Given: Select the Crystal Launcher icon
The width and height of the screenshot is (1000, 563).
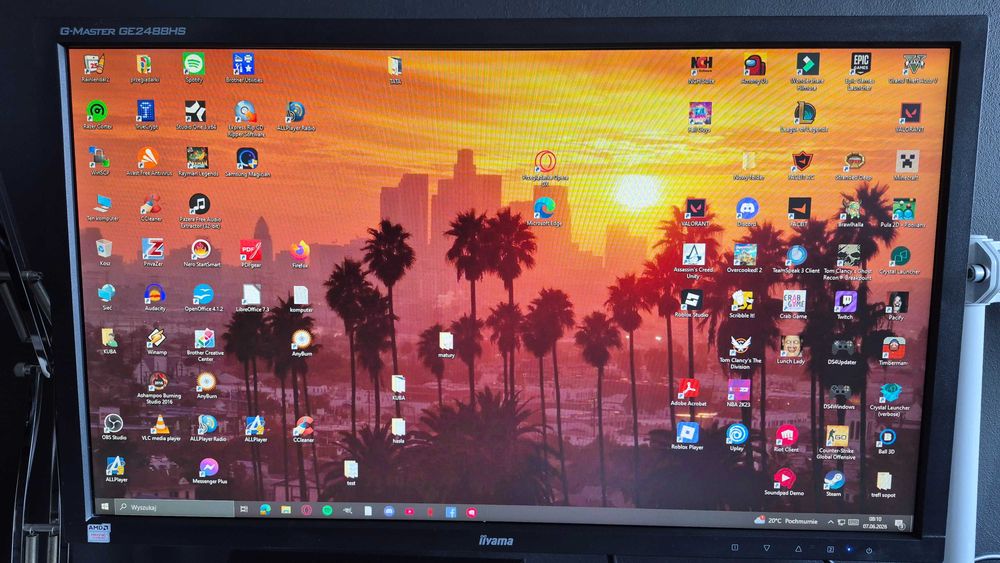Looking at the screenshot, I should click(x=899, y=260).
